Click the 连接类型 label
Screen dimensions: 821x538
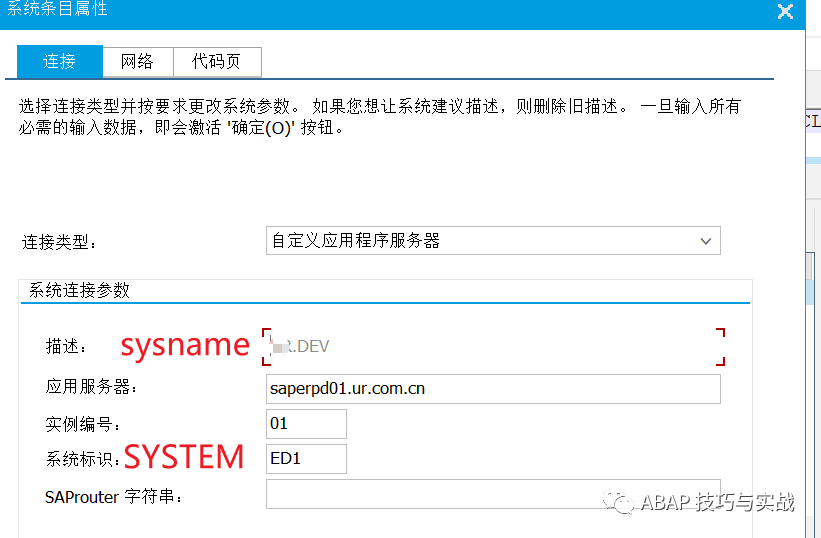click(60, 242)
